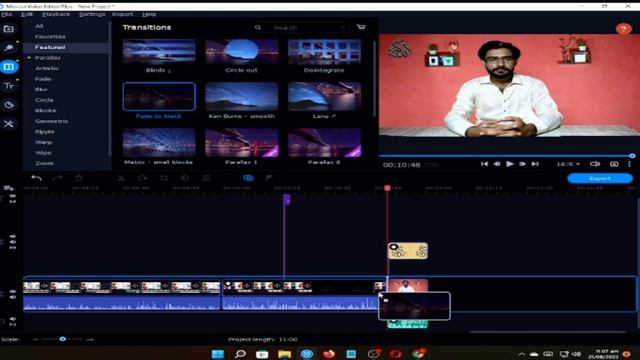Open Windows Start button
This screenshot has height=360, width=640.
click(218, 353)
